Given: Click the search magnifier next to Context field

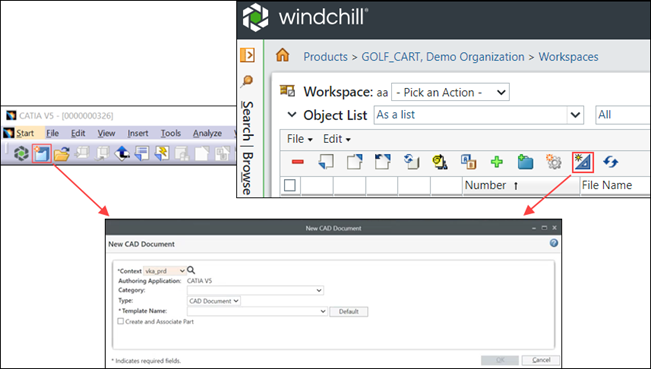Looking at the screenshot, I should 191,270.
